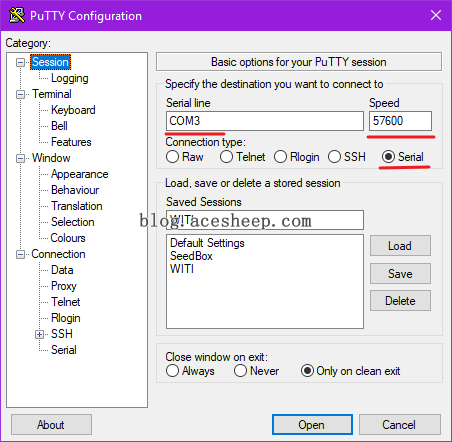
Task: Close the PuTTY Configuration window
Action: [436, 15]
